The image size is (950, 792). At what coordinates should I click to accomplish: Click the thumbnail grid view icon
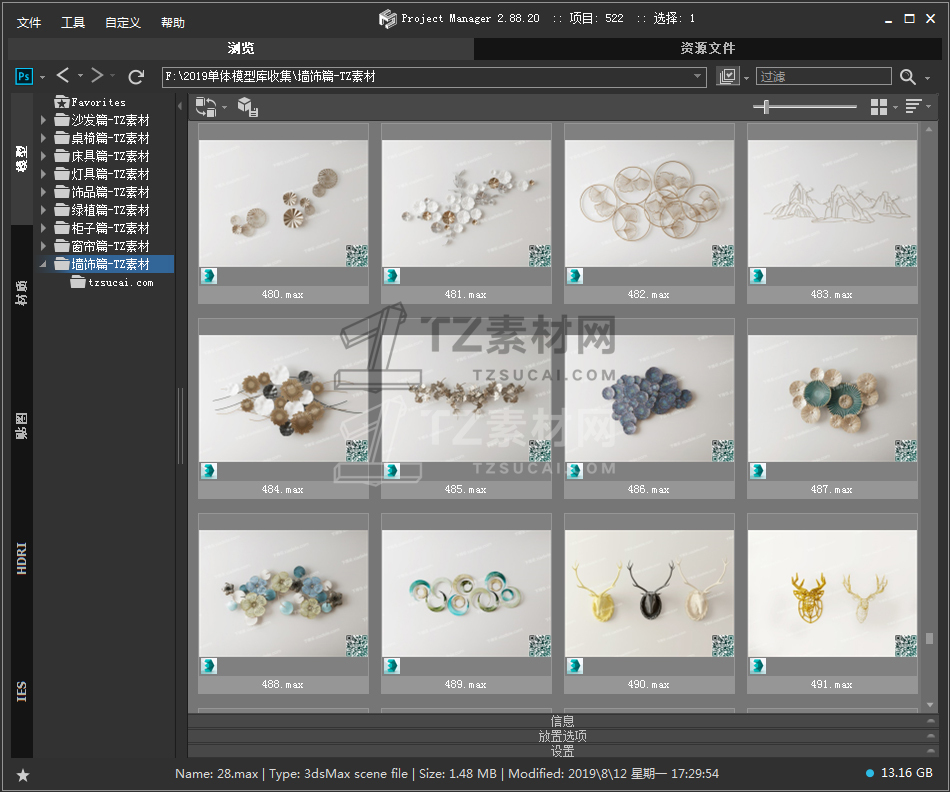(x=879, y=107)
